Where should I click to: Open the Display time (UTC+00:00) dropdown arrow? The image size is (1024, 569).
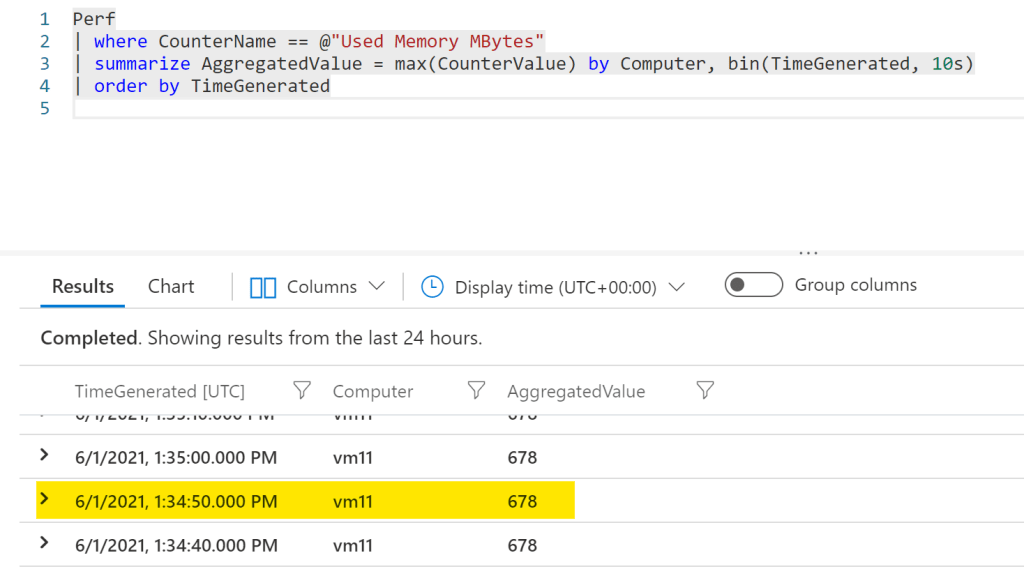click(x=677, y=287)
